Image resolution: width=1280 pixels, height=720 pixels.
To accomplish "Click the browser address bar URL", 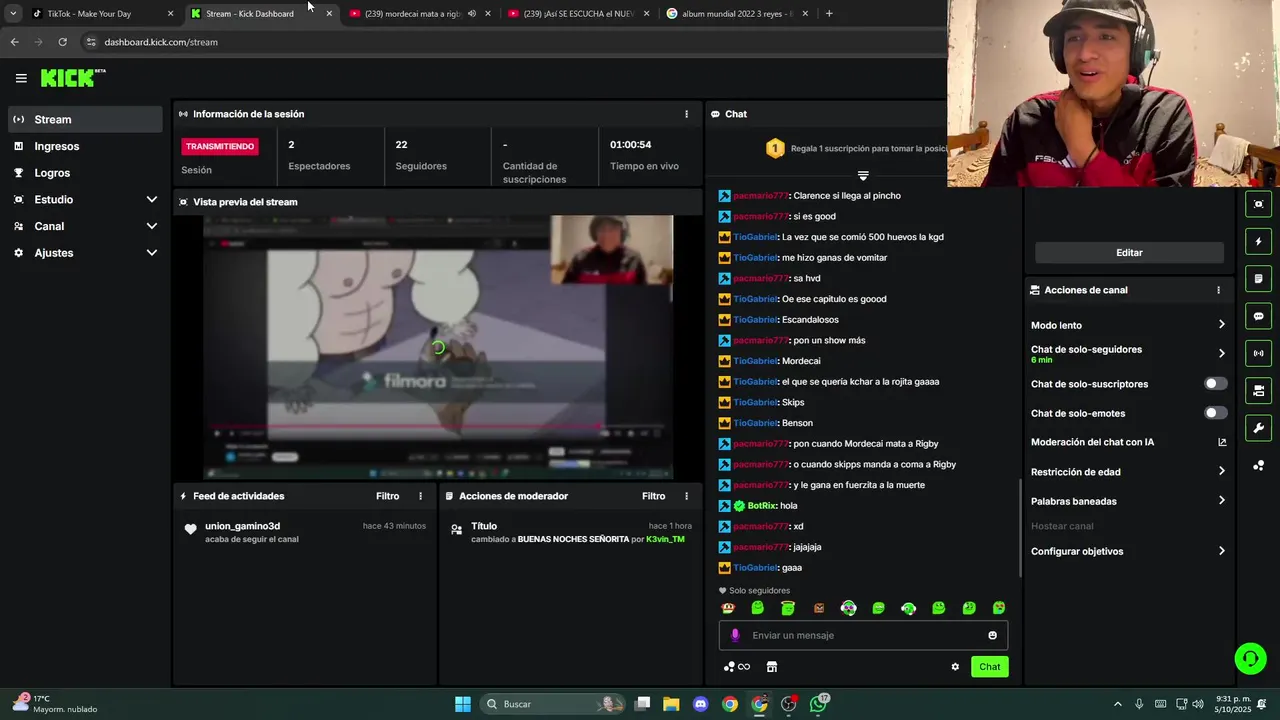I will click(x=161, y=42).
